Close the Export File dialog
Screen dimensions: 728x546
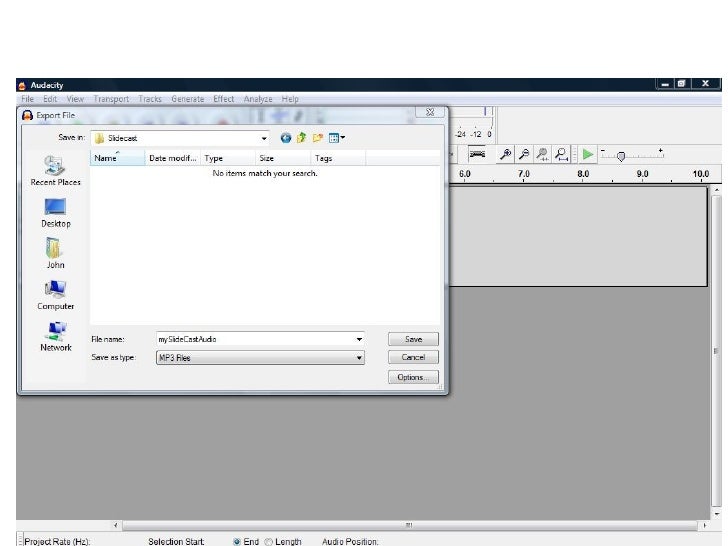click(430, 112)
